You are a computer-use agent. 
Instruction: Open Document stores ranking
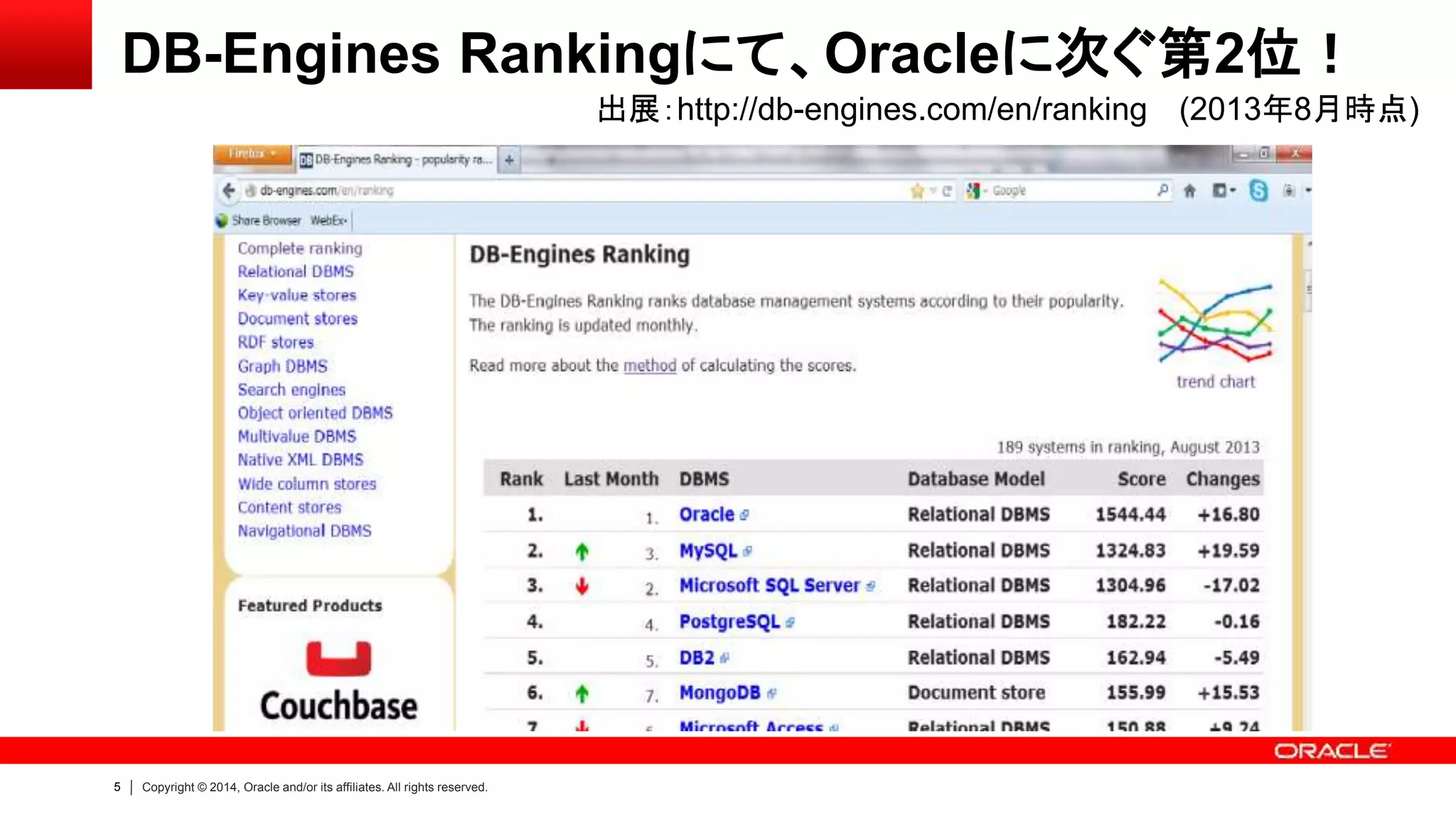(297, 318)
